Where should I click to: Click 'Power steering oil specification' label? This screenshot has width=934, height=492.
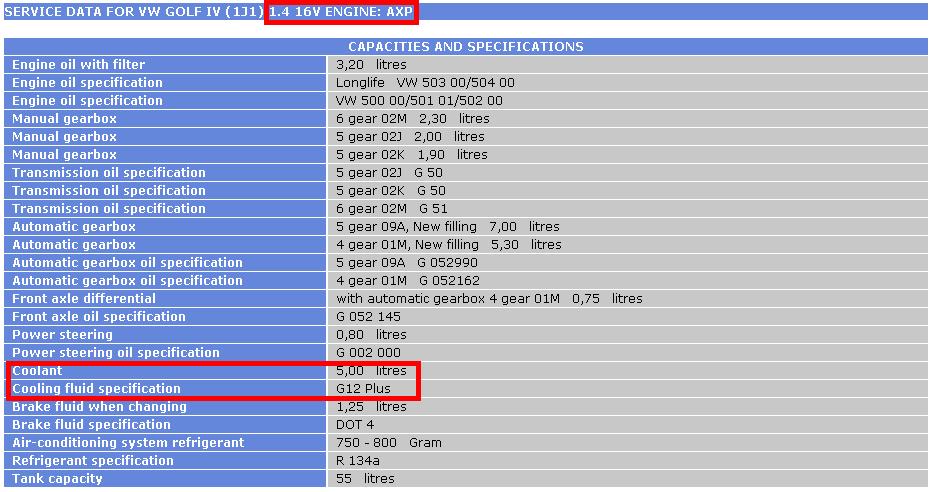[x=116, y=353]
